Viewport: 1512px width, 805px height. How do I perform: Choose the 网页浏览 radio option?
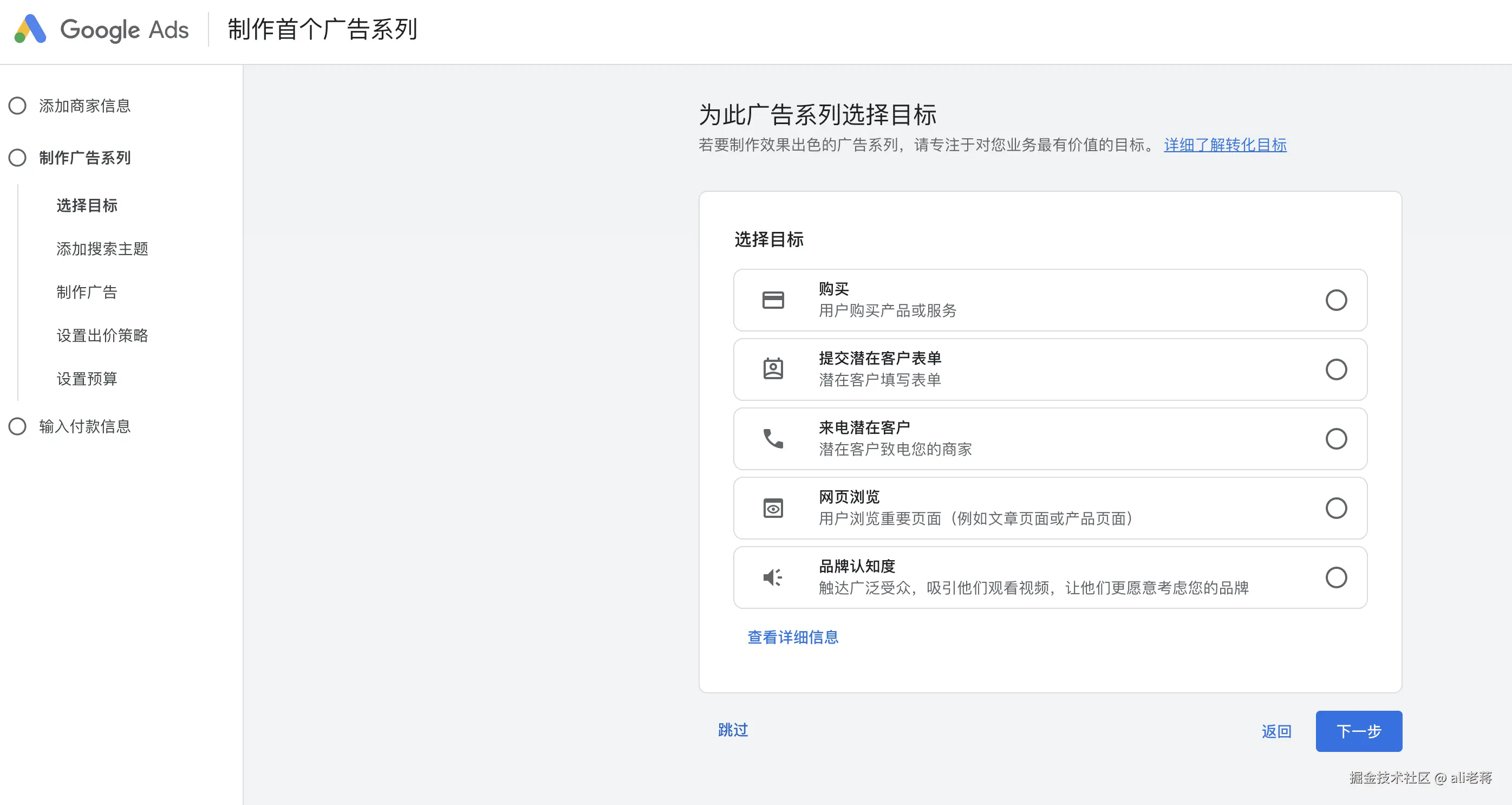(x=1336, y=508)
